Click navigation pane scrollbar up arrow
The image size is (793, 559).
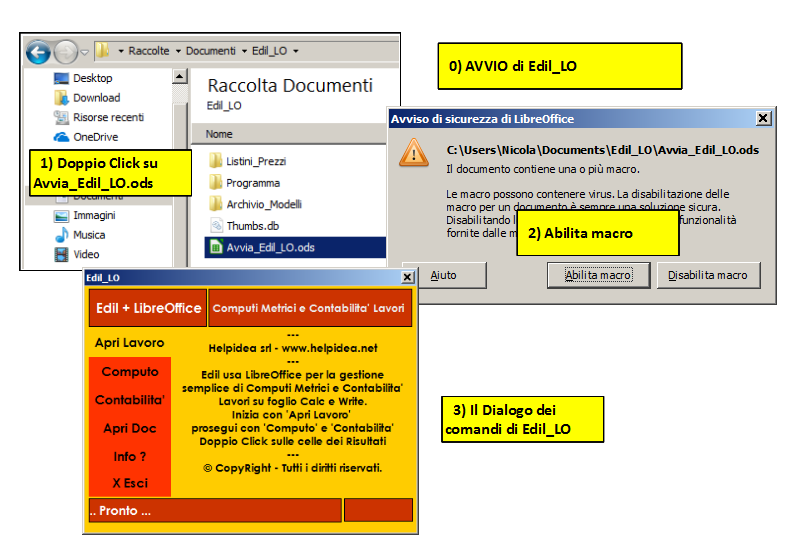(180, 76)
